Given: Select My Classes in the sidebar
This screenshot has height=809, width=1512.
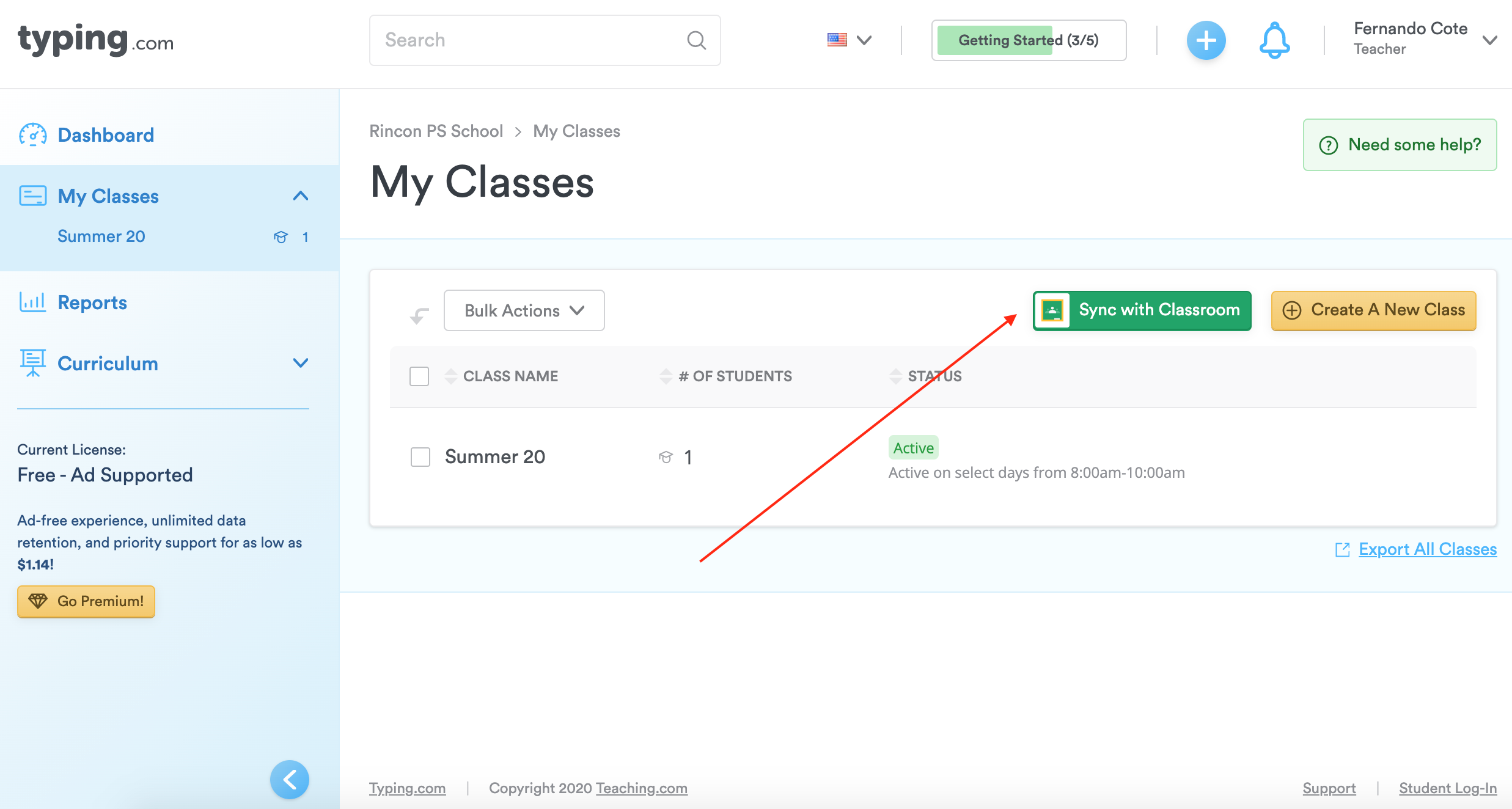Looking at the screenshot, I should click(x=108, y=196).
